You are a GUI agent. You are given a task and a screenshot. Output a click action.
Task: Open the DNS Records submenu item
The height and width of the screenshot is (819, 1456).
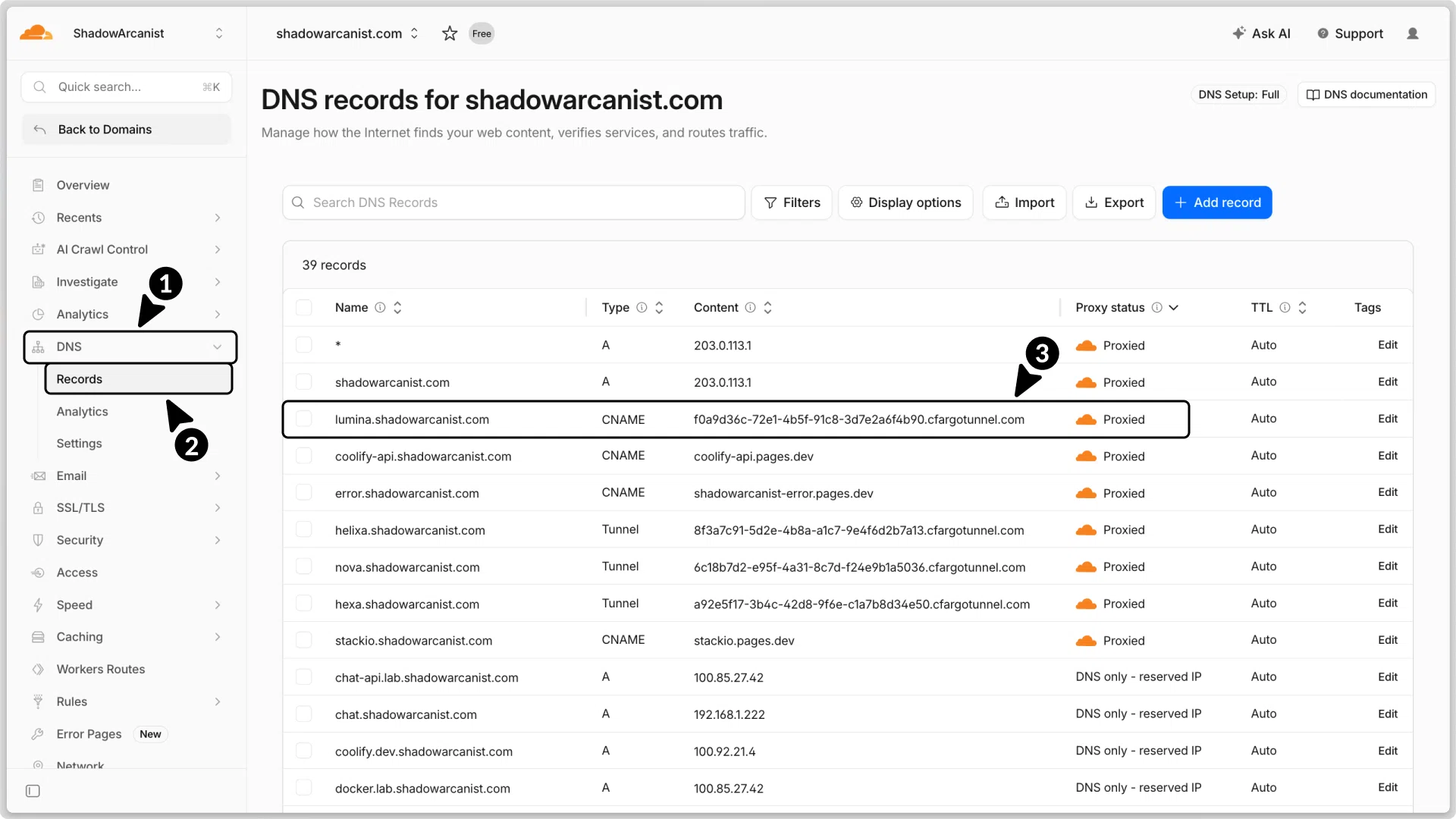139,379
